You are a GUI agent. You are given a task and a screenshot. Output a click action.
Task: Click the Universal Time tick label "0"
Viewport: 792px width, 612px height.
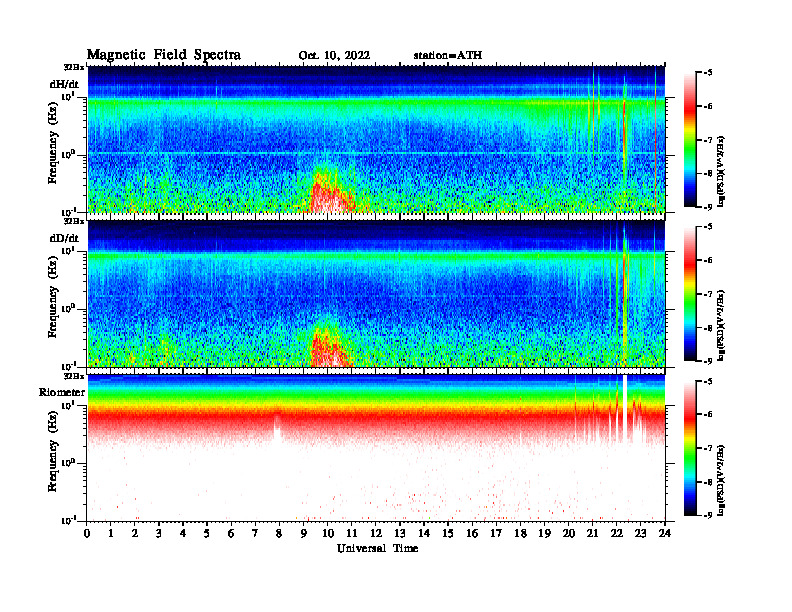[87, 533]
